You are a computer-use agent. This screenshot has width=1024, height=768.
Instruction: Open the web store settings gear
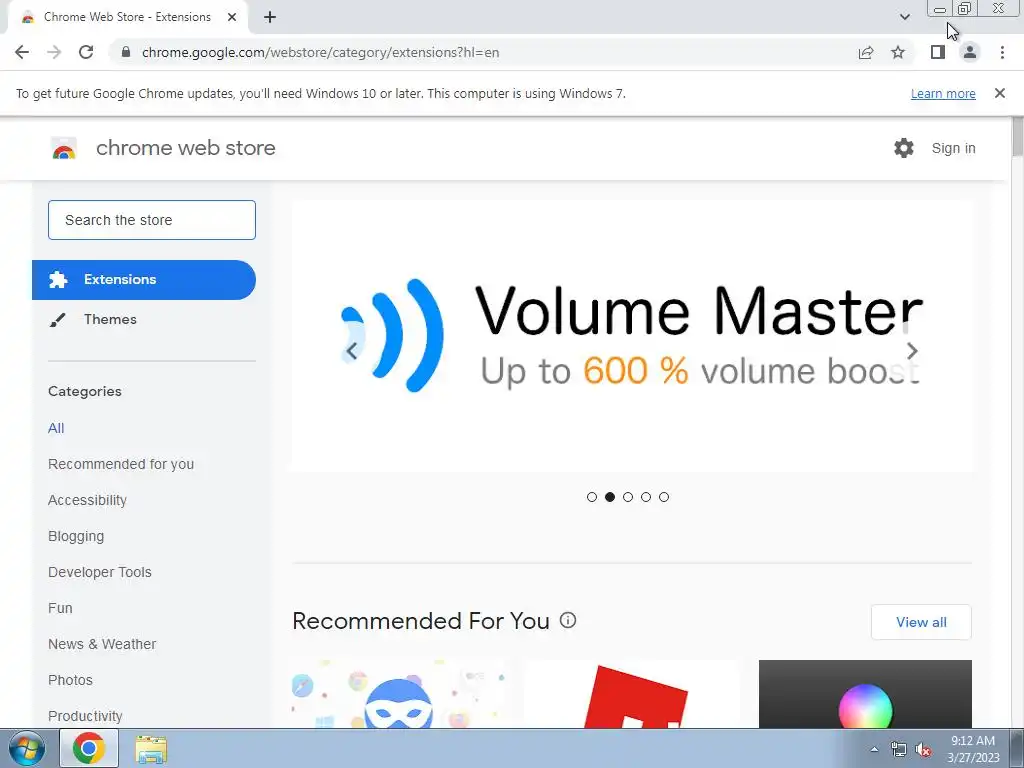click(x=904, y=148)
